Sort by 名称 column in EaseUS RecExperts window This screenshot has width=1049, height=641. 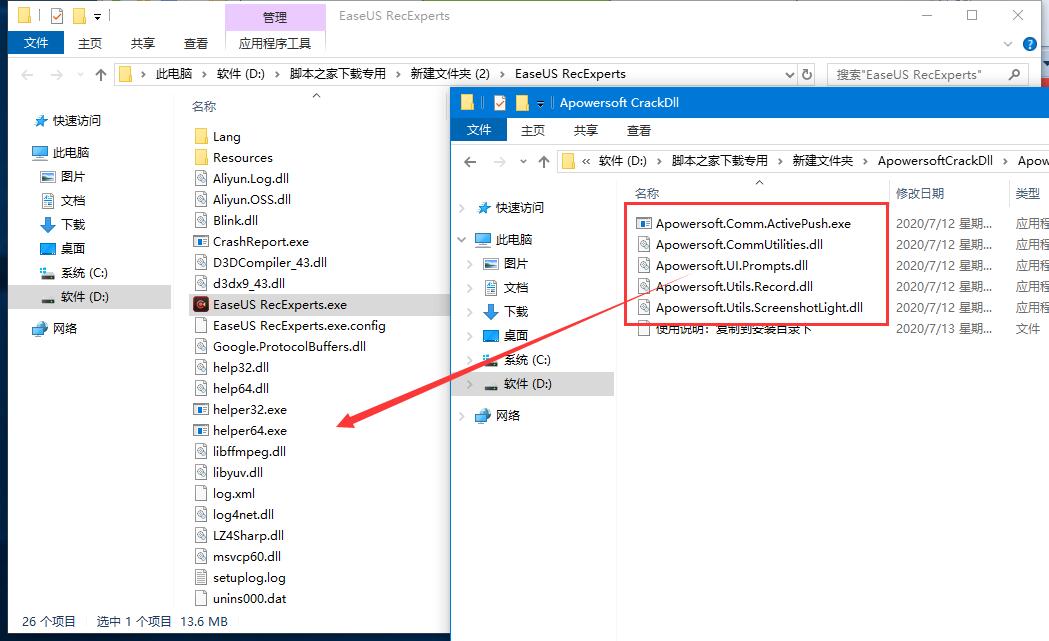click(x=204, y=106)
